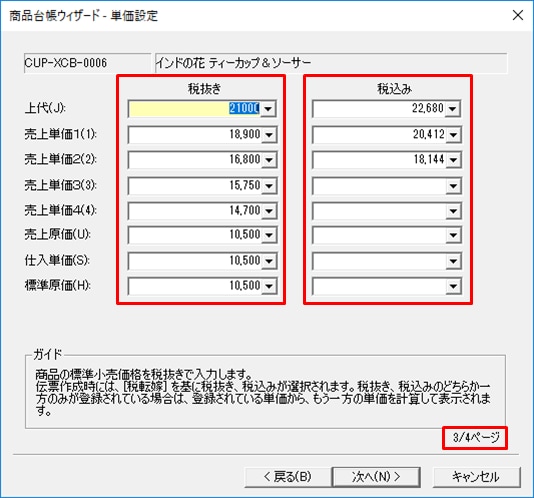Expand tax-excluded 売上単価2 dropdown arrow
Viewport: 534px width, 498px height.
269,160
